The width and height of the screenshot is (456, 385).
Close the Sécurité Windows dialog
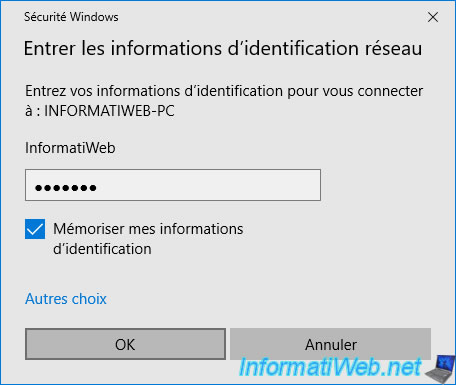(x=433, y=17)
